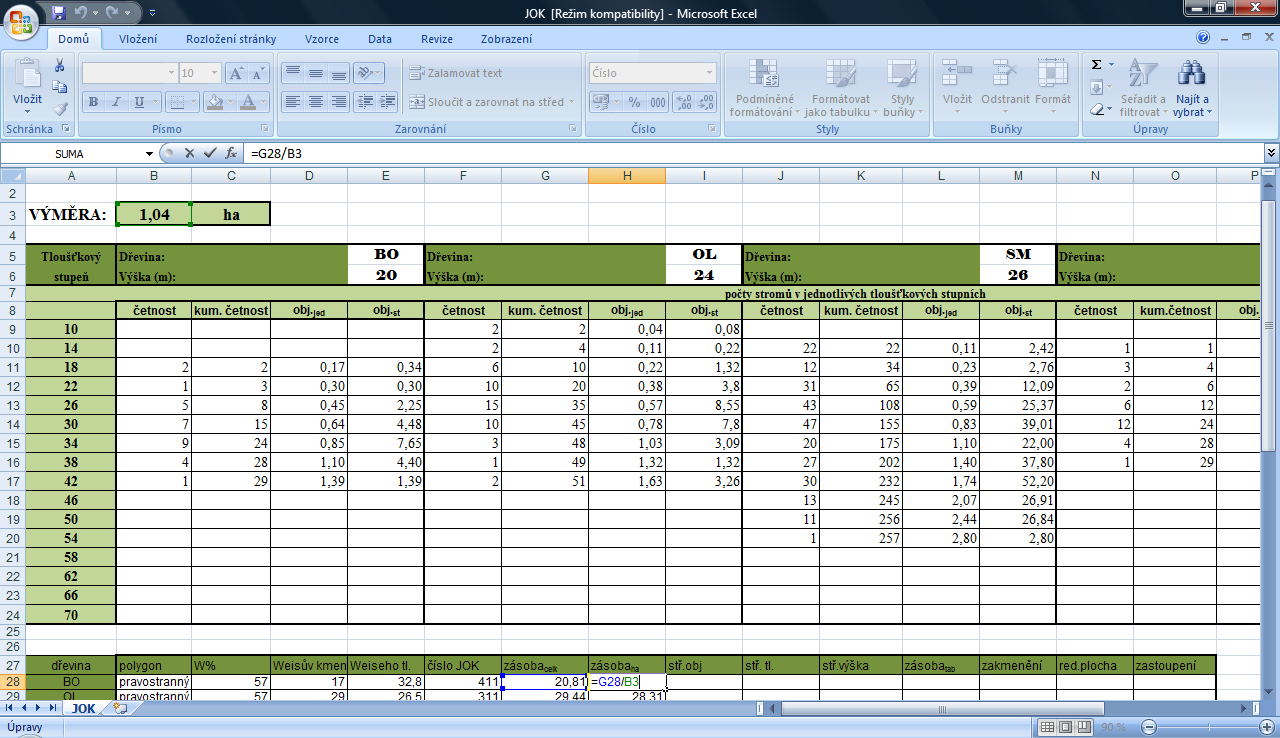The height and width of the screenshot is (738, 1280).
Task: Toggle italic formatting
Action: pos(116,102)
